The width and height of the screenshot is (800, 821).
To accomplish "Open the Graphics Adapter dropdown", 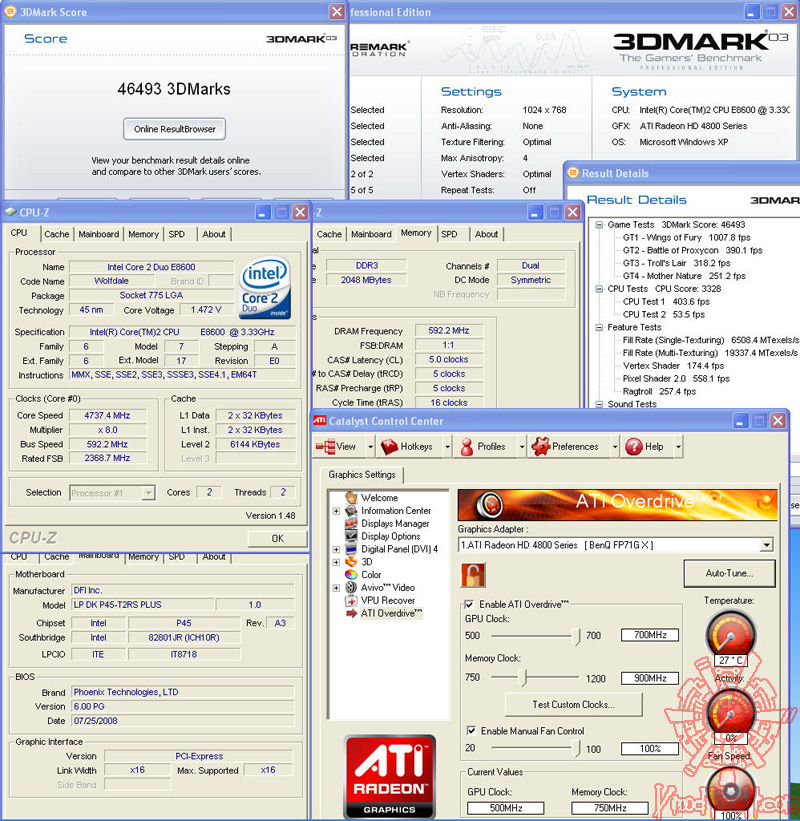I will pyautogui.click(x=766, y=545).
